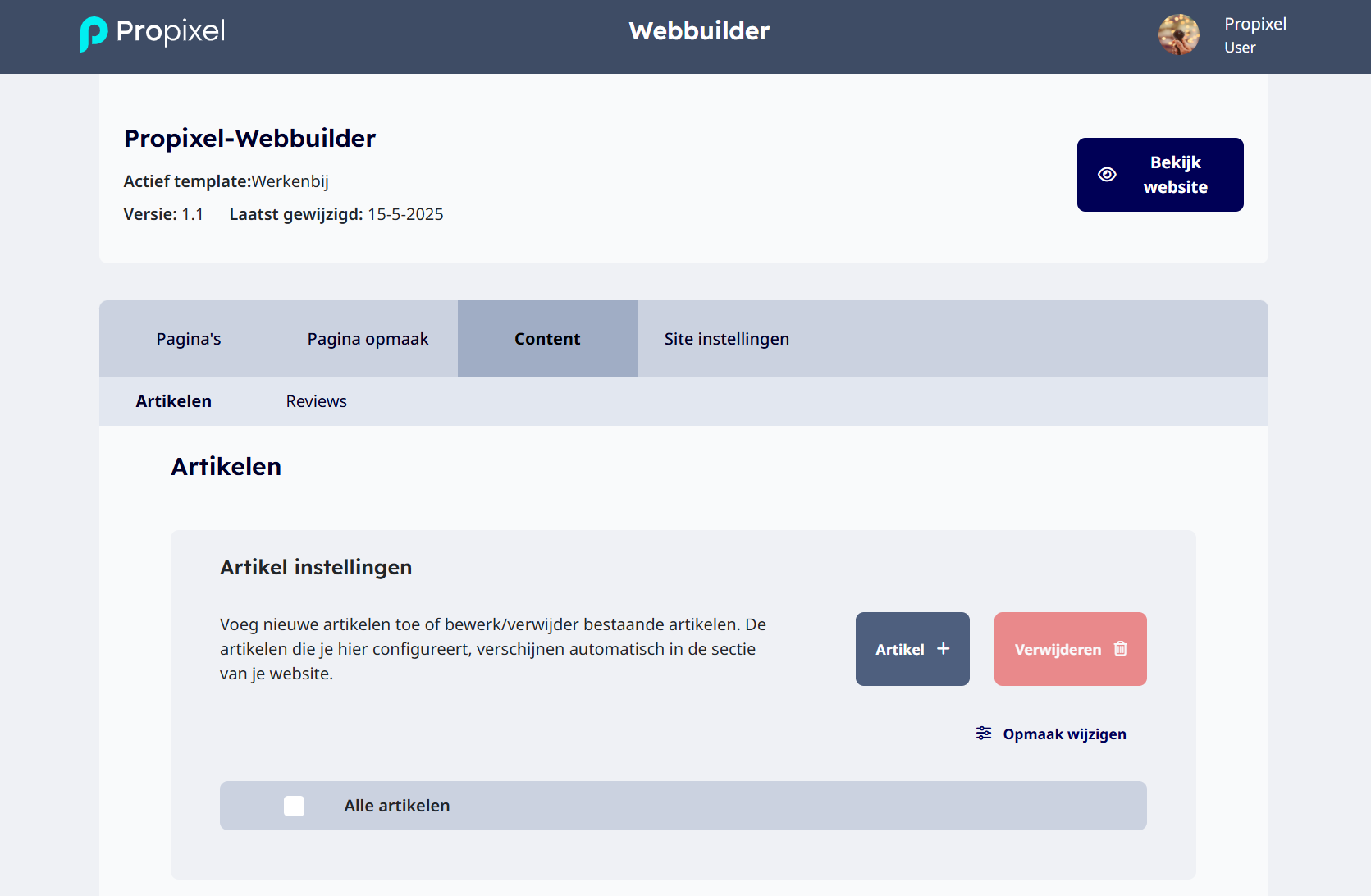
Task: Tick the Alle artikelen checkbox
Action: pyautogui.click(x=294, y=806)
